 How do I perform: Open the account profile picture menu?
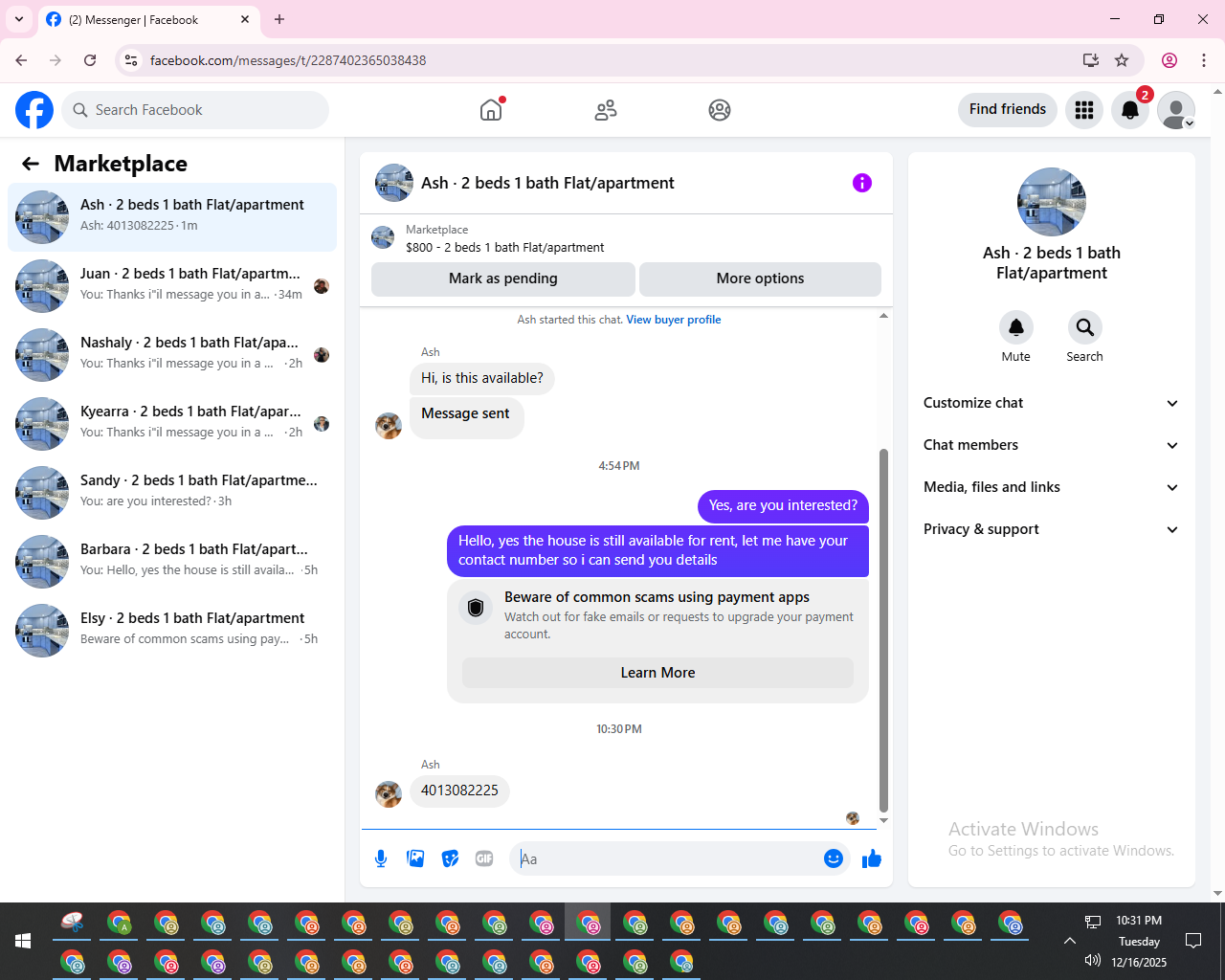pos(1176,110)
